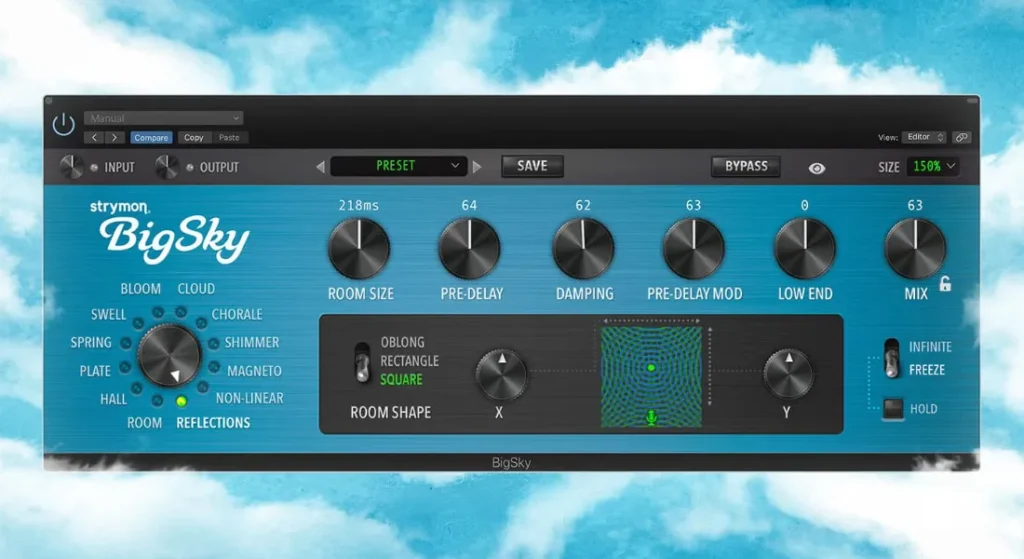This screenshot has width=1024, height=559.
Task: Open the View Editor dropdown
Action: point(924,137)
